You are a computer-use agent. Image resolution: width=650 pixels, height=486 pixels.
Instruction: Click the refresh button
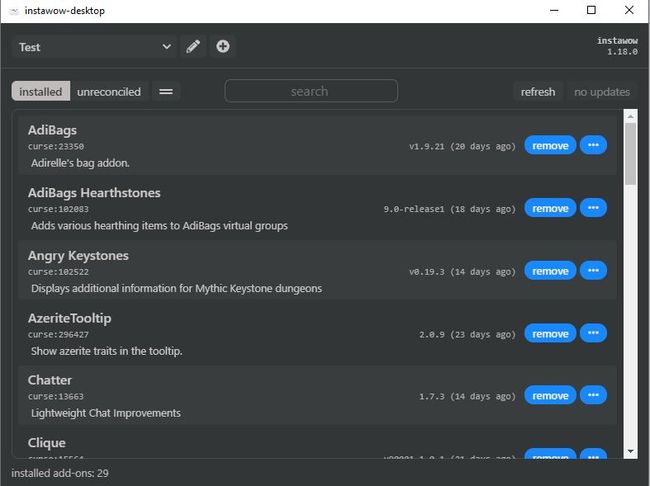tap(537, 92)
